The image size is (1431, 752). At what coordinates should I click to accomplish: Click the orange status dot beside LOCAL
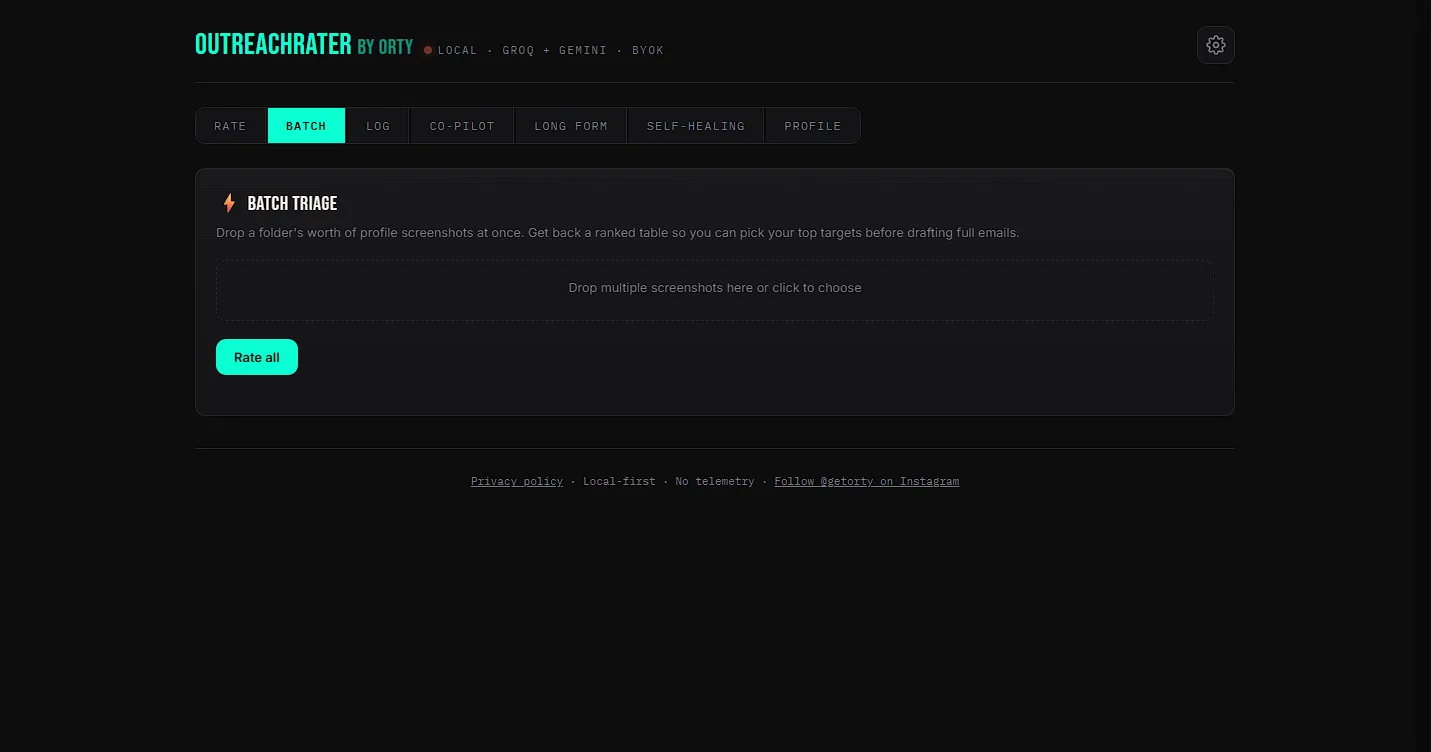[x=428, y=50]
